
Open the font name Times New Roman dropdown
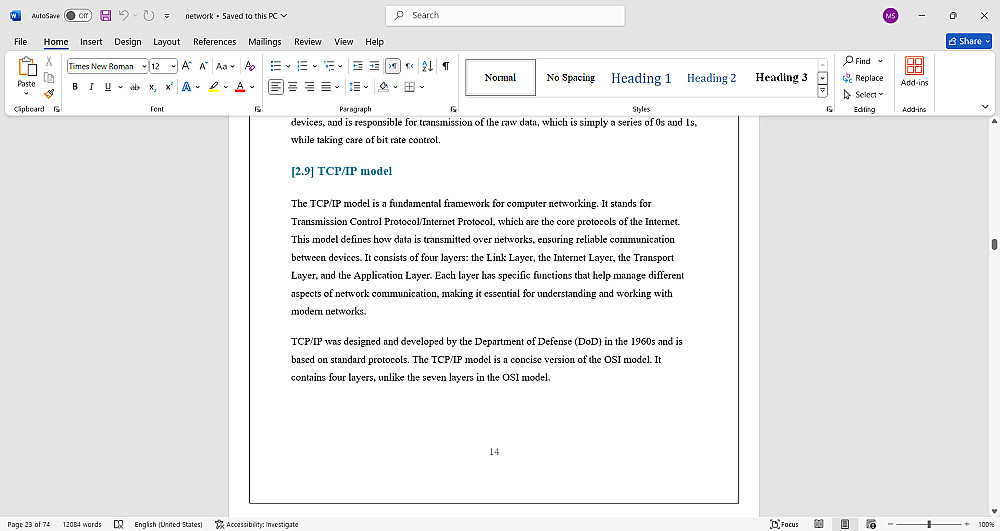click(x=145, y=66)
